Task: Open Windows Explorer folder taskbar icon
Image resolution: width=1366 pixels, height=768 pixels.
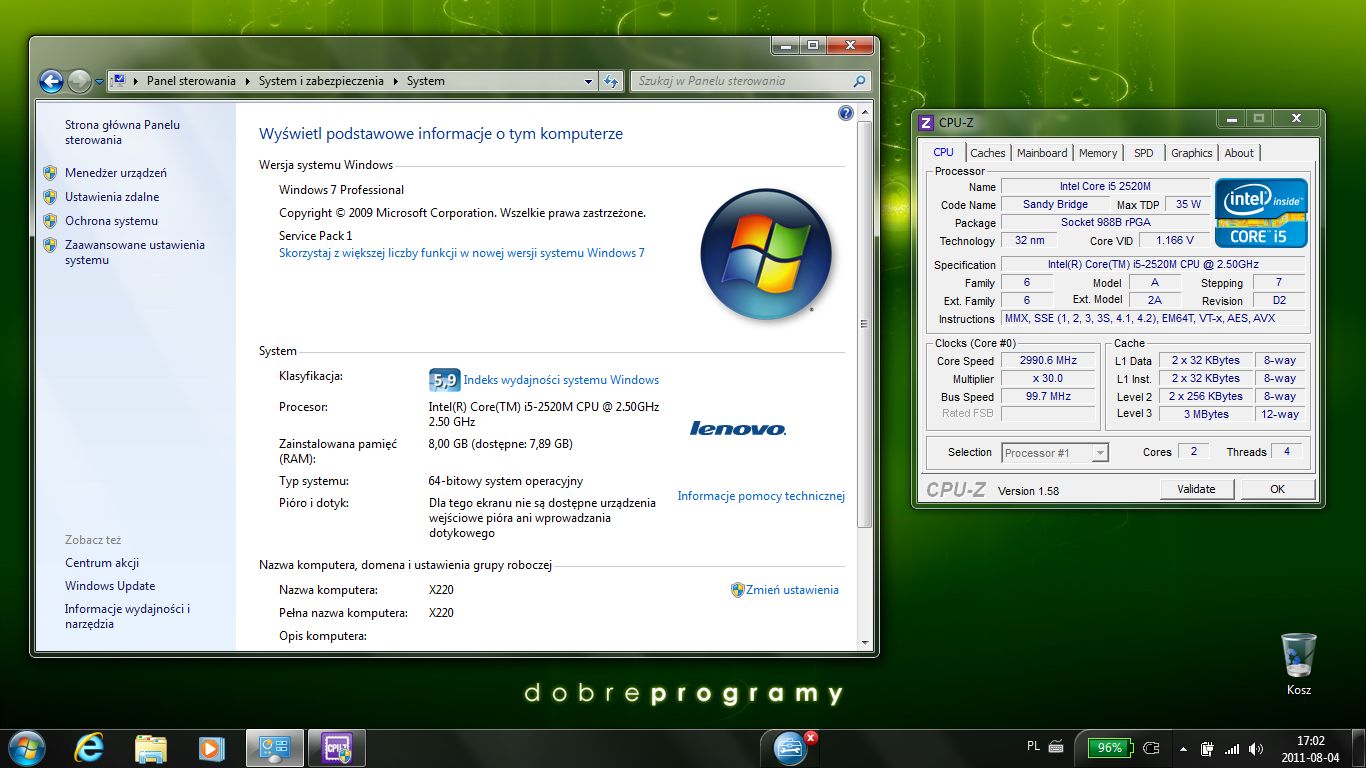Action: click(x=150, y=748)
